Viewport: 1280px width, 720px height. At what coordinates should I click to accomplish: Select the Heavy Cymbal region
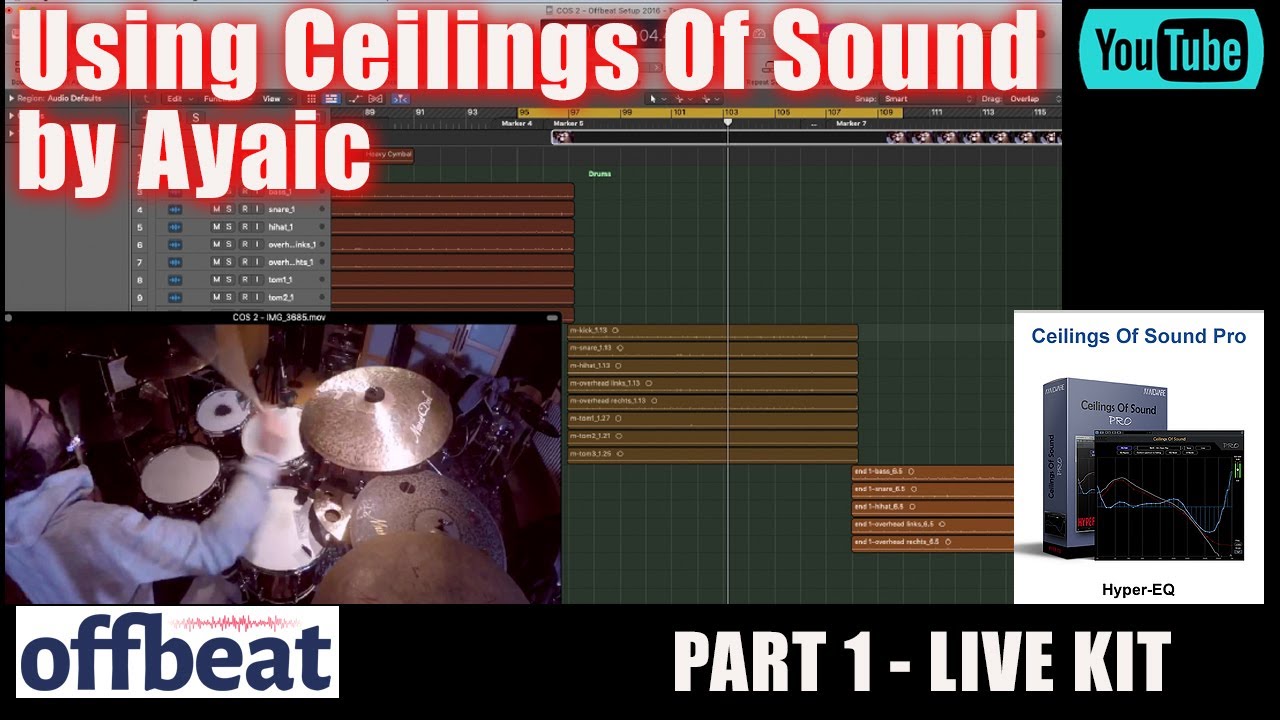tap(388, 155)
